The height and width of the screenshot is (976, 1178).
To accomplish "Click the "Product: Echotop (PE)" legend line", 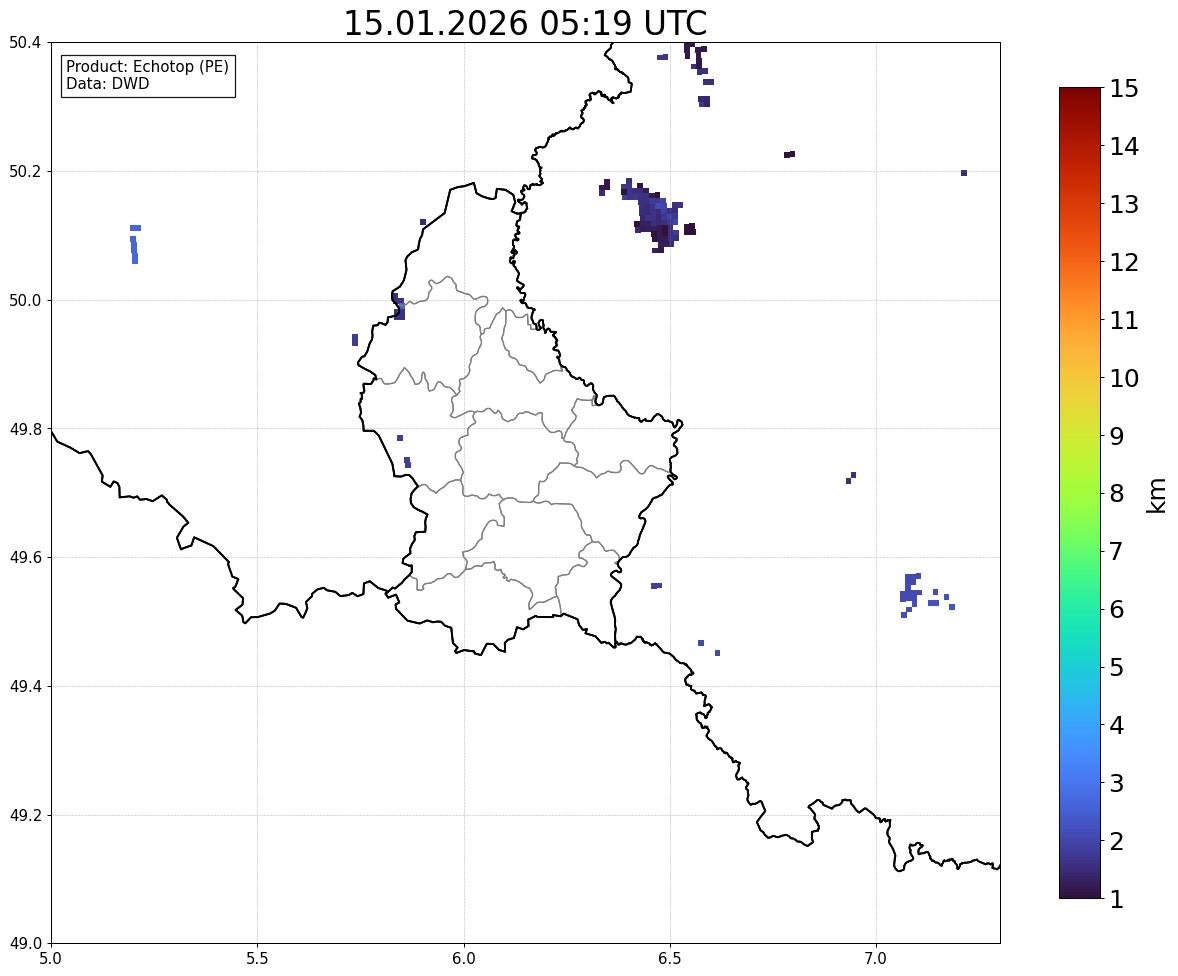I will [x=147, y=66].
